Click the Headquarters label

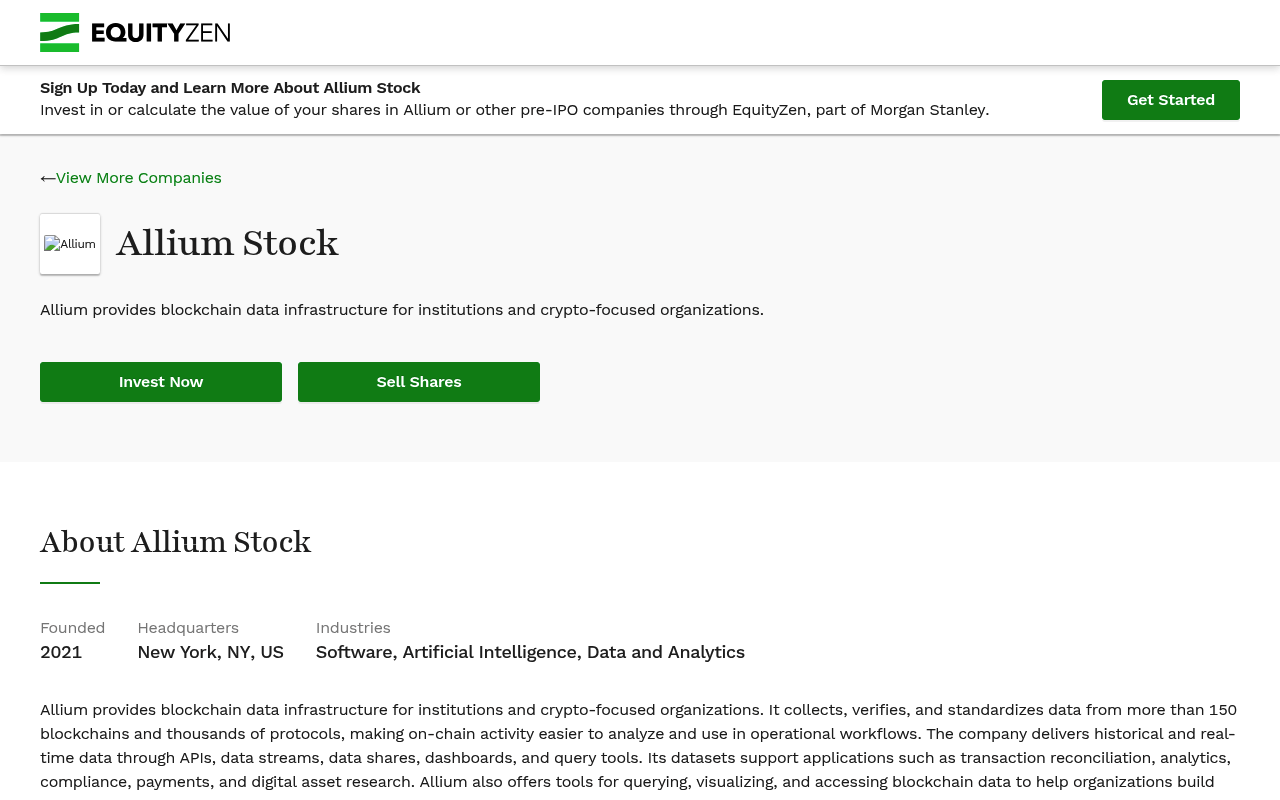coord(188,628)
